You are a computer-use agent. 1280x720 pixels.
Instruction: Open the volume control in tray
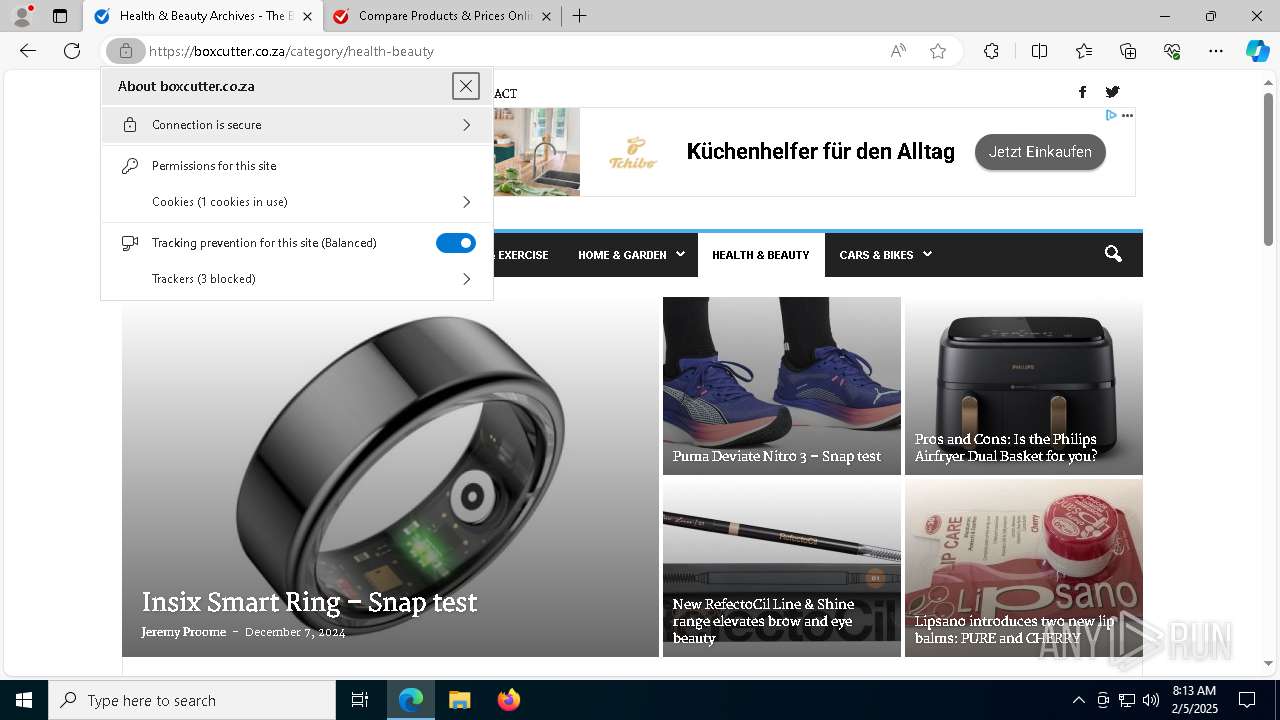point(1150,700)
